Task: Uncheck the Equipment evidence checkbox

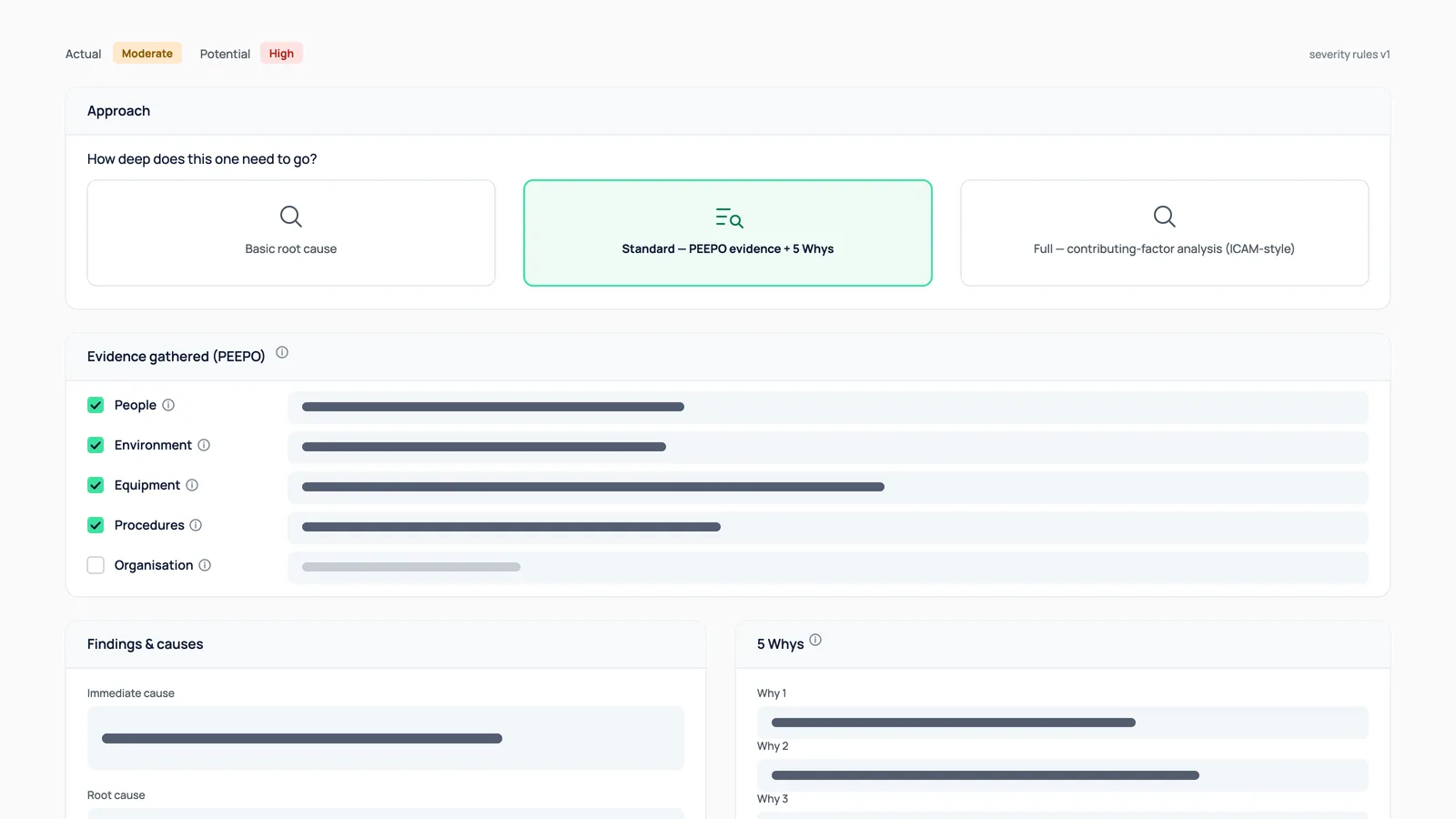Action: (x=96, y=485)
